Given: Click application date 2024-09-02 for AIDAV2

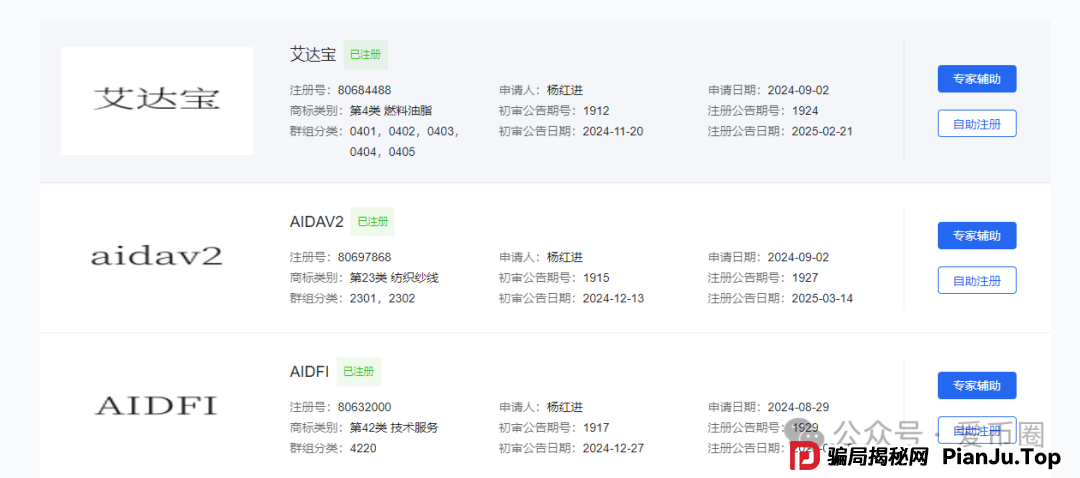Looking at the screenshot, I should [798, 258].
